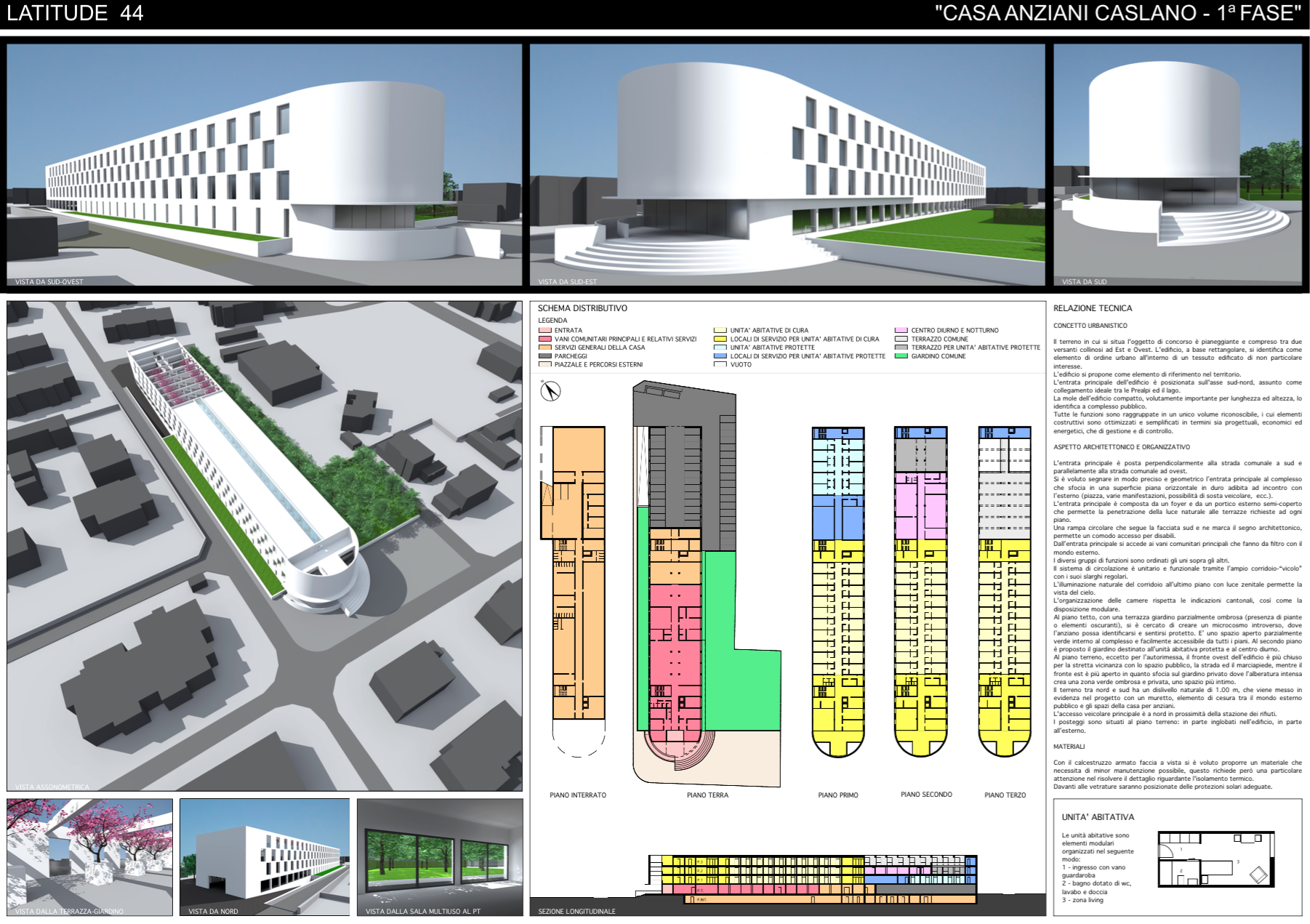This screenshot has width=1310, height=924.
Task: Select the Piano Terzo floor plan drawing
Action: pyautogui.click(x=1005, y=592)
